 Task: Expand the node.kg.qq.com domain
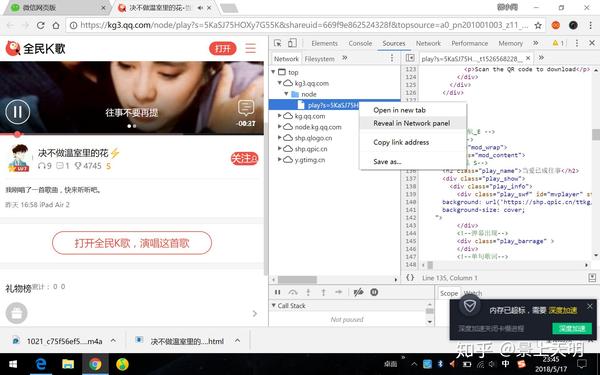[x=280, y=127]
